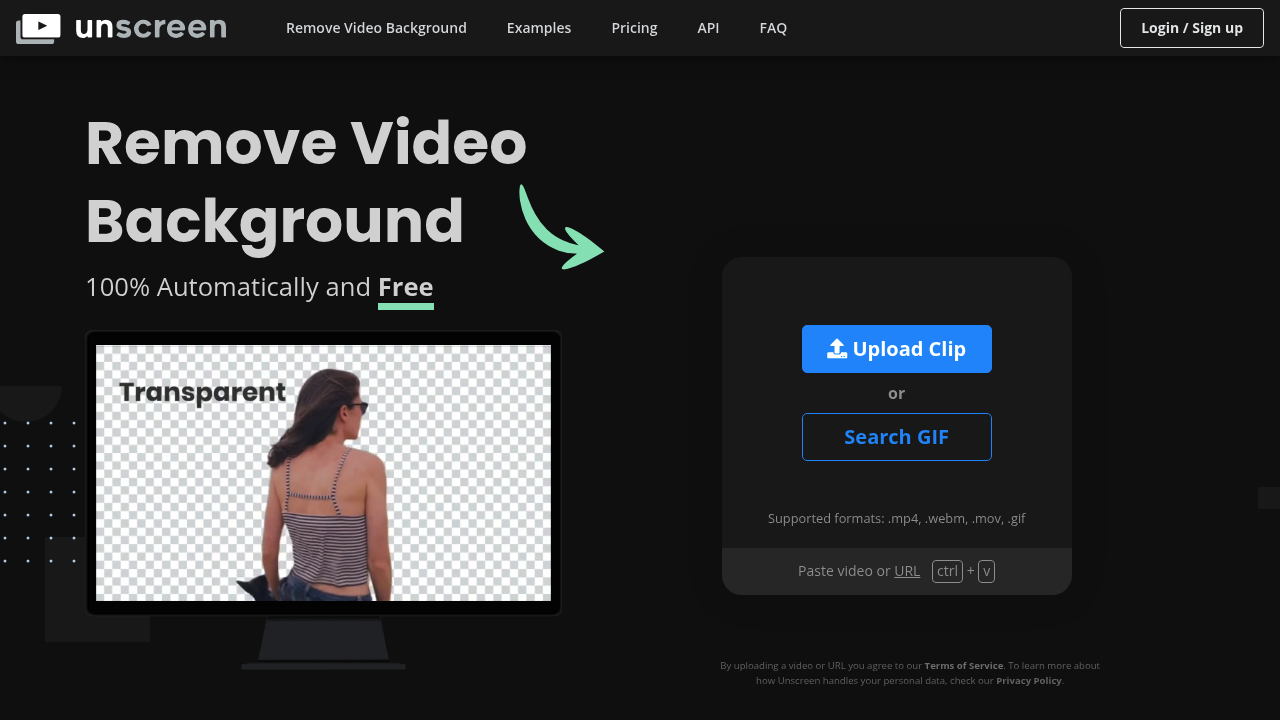Open the API documentation page
Viewport: 1280px width, 720px height.
pyautogui.click(x=708, y=27)
